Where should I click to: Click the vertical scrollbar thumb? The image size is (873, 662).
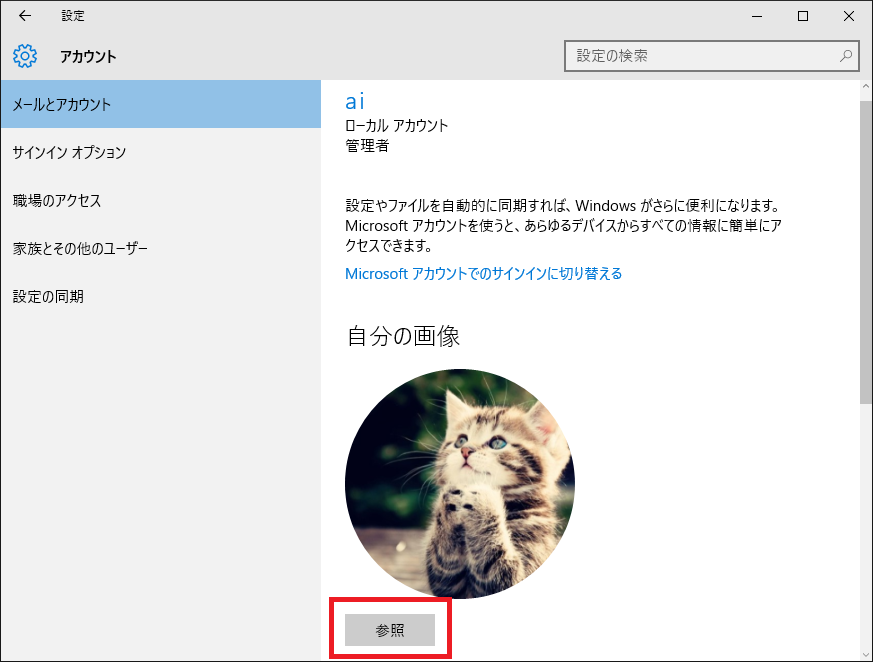coord(866,250)
